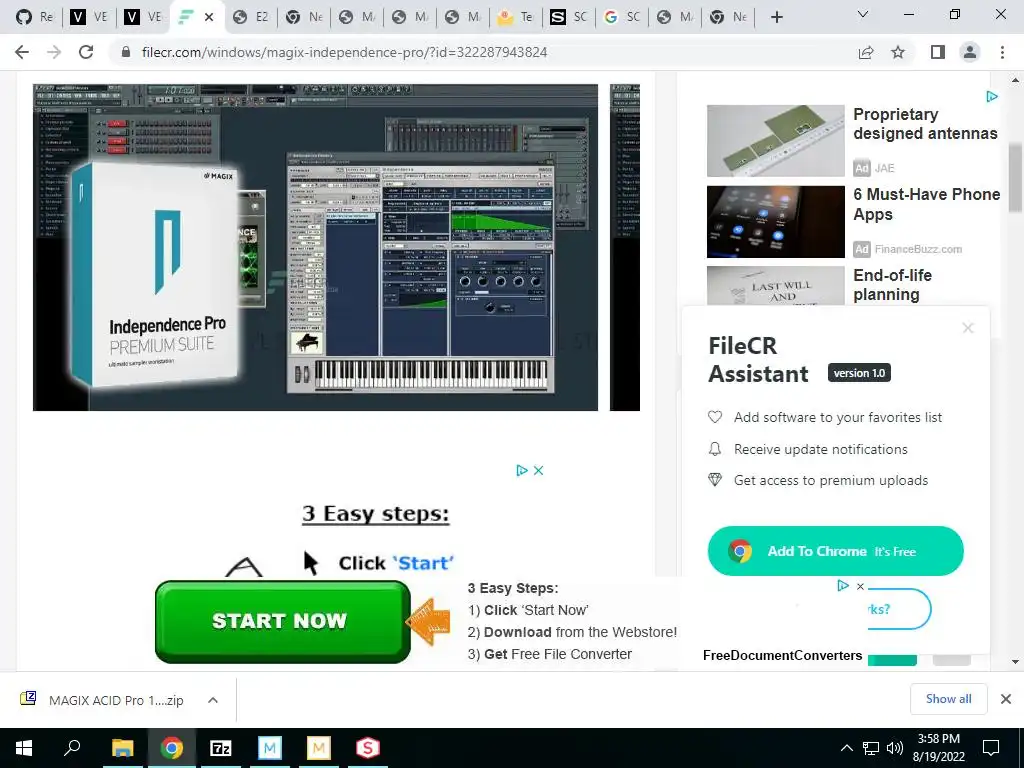Switch to the S-logo SC tab
The width and height of the screenshot is (1024, 768).
pyautogui.click(x=568, y=17)
